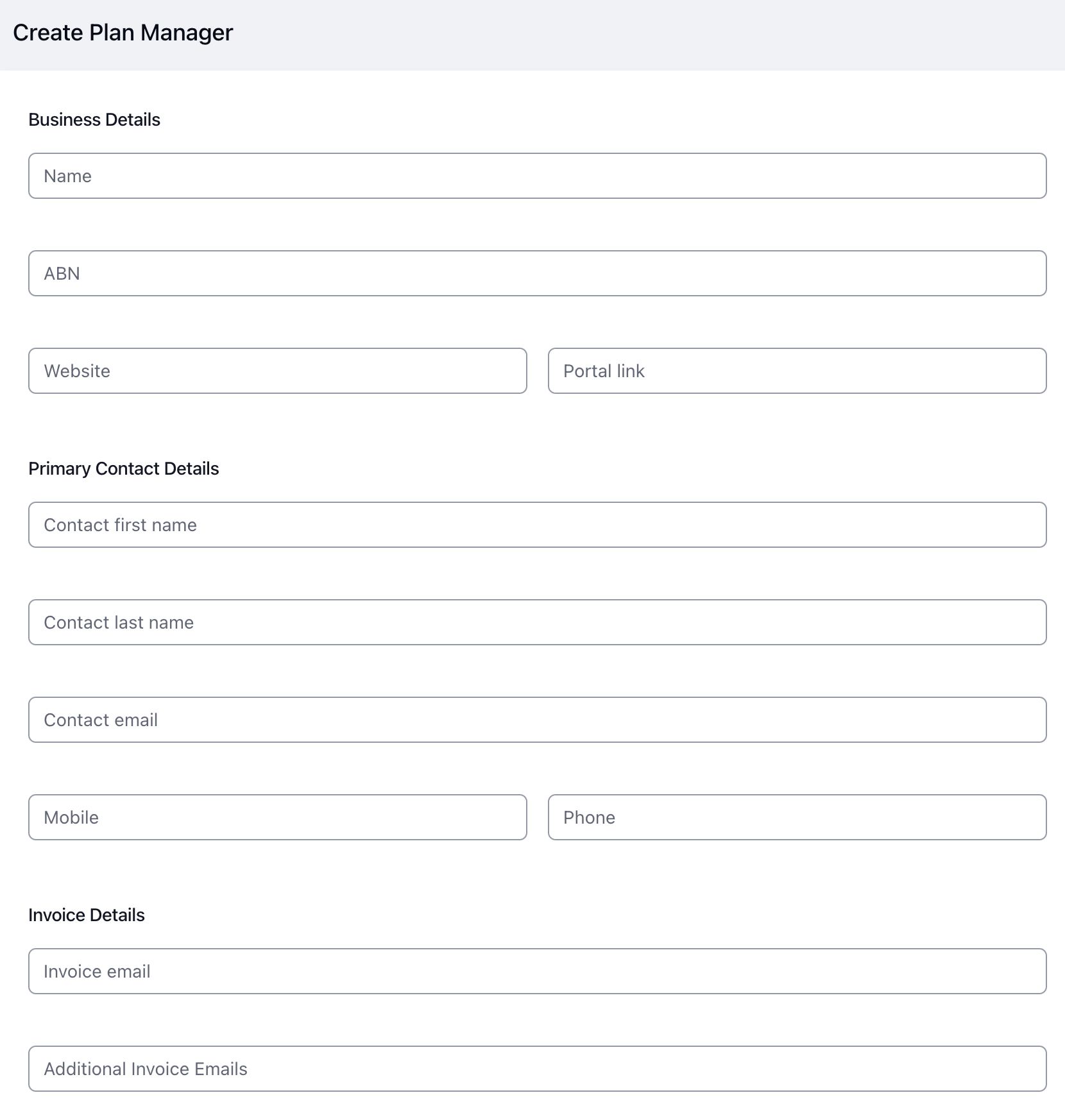The width and height of the screenshot is (1065, 1120).
Task: Click the Invoice email field
Action: click(537, 971)
